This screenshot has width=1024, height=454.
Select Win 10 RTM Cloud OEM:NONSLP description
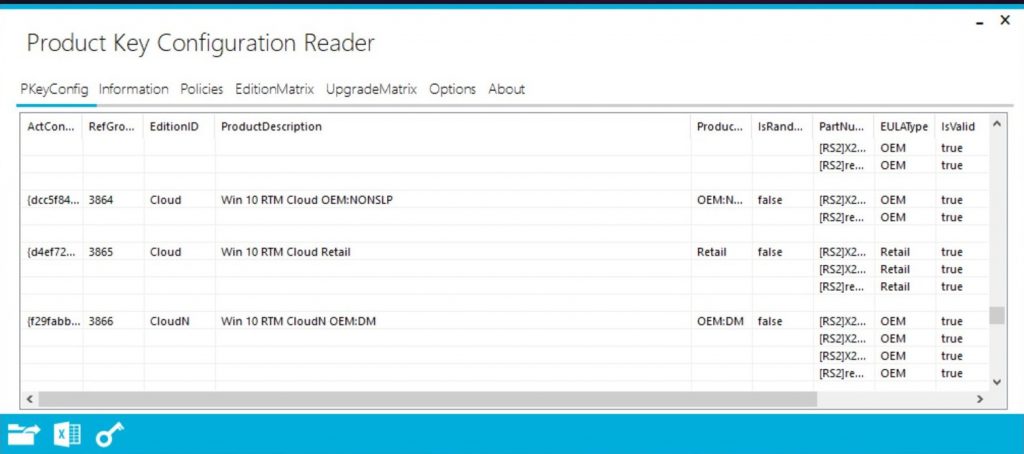click(x=453, y=200)
